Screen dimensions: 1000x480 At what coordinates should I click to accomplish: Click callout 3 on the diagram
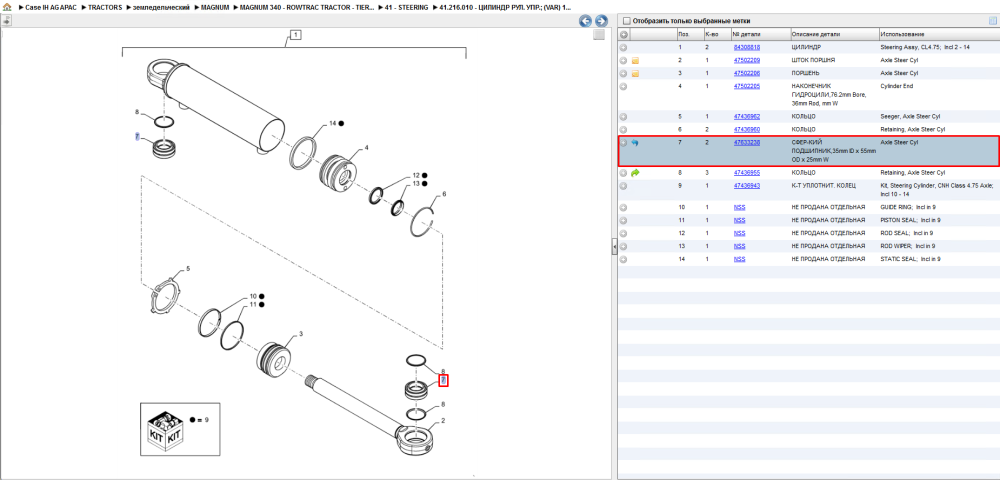click(301, 334)
